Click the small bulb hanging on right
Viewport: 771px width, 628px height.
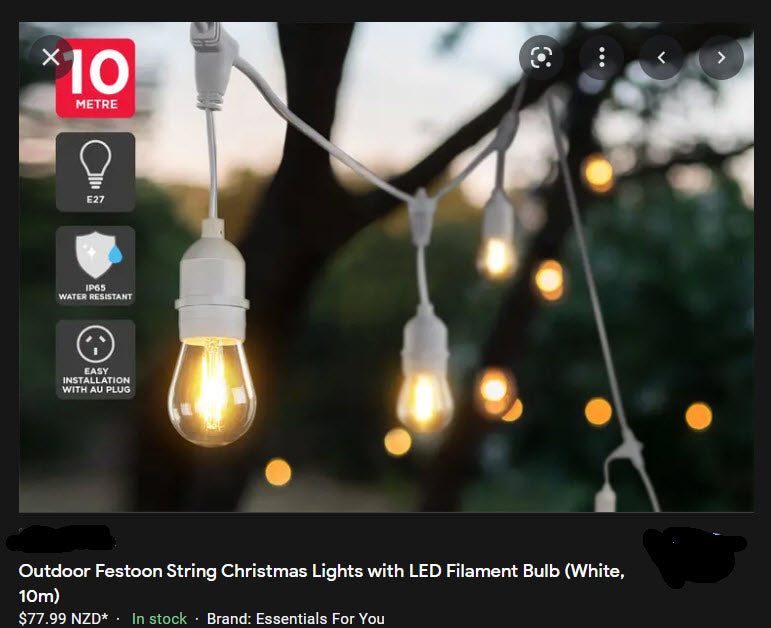click(x=497, y=258)
